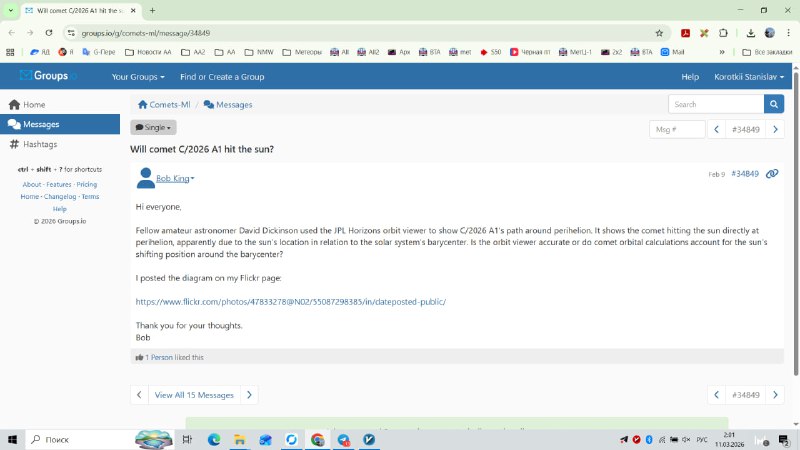Screen dimensions: 800x450
Task: Open the Все закладки folder
Action: pos(767,52)
